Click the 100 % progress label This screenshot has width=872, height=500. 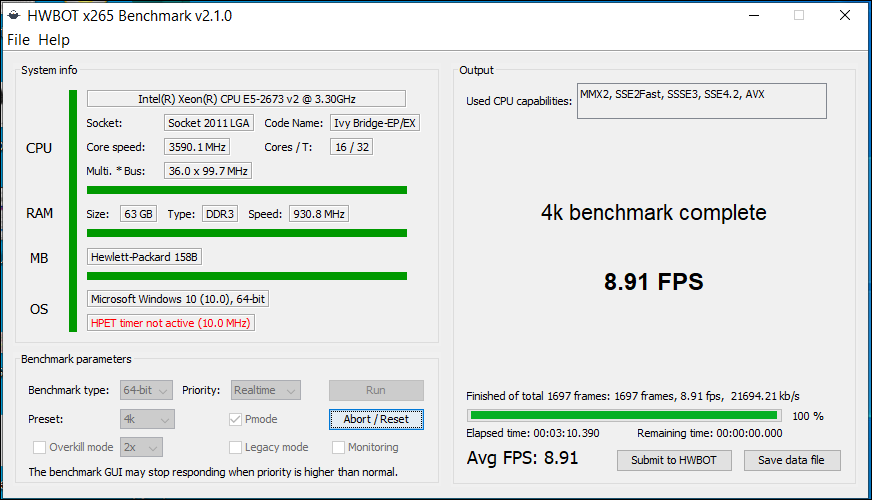point(807,416)
